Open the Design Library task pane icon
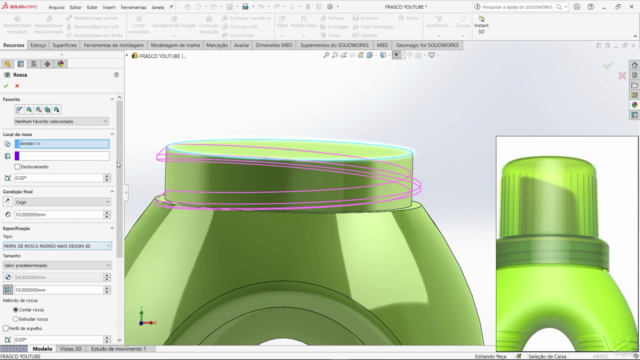 coord(634,75)
